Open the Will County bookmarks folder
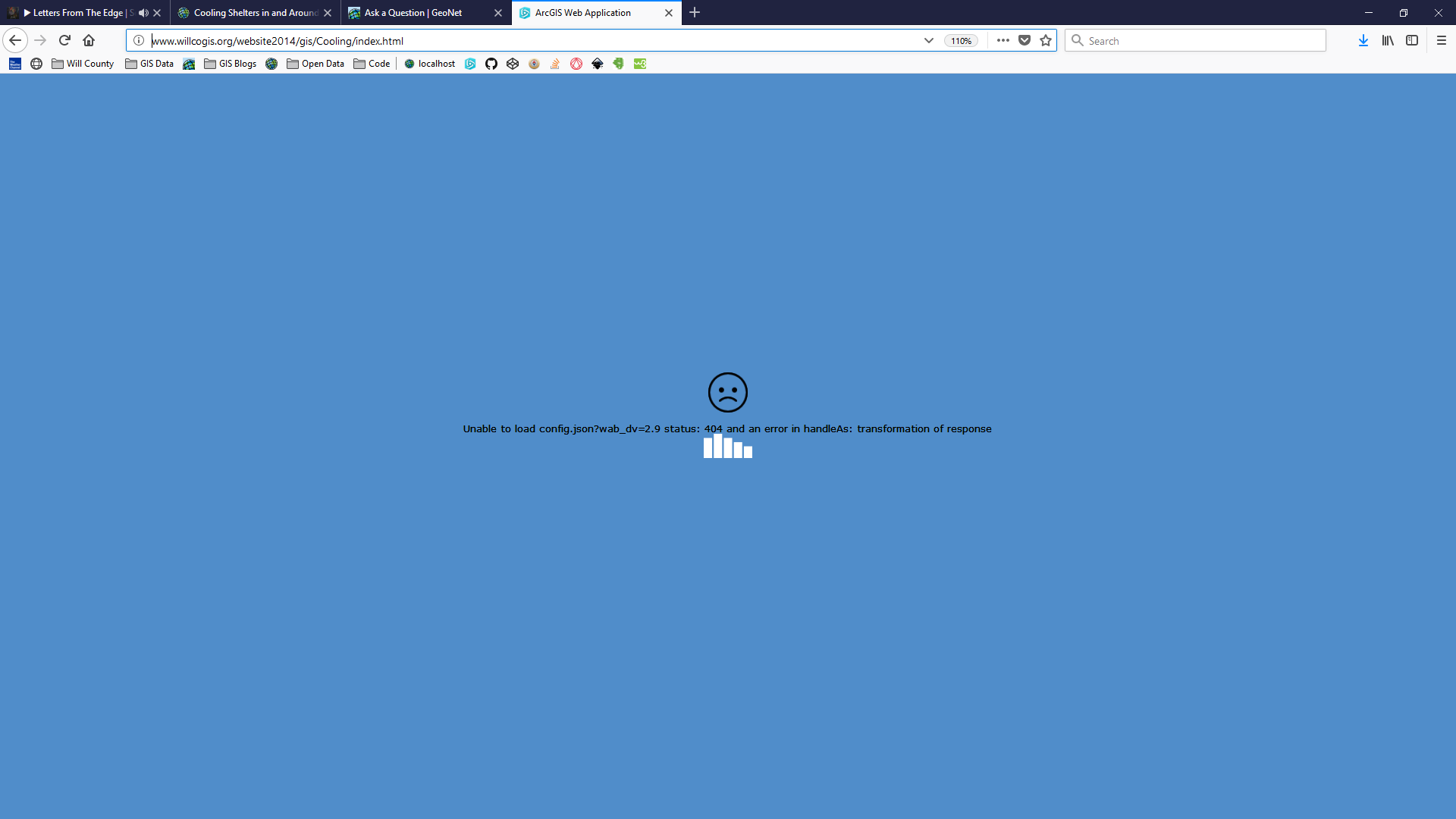Image resolution: width=1456 pixels, height=819 pixels. tap(82, 63)
